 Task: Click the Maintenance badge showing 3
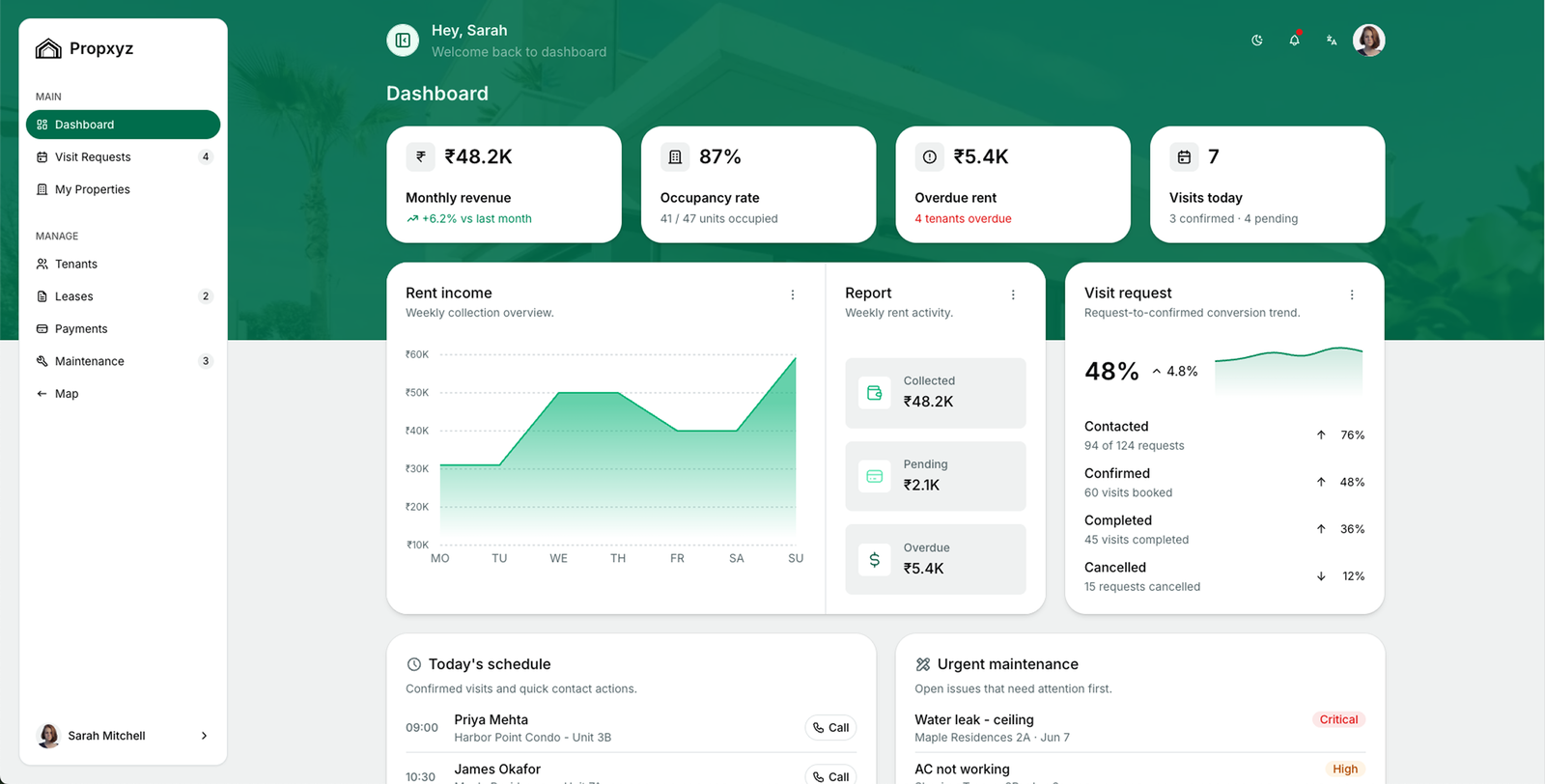tap(206, 361)
